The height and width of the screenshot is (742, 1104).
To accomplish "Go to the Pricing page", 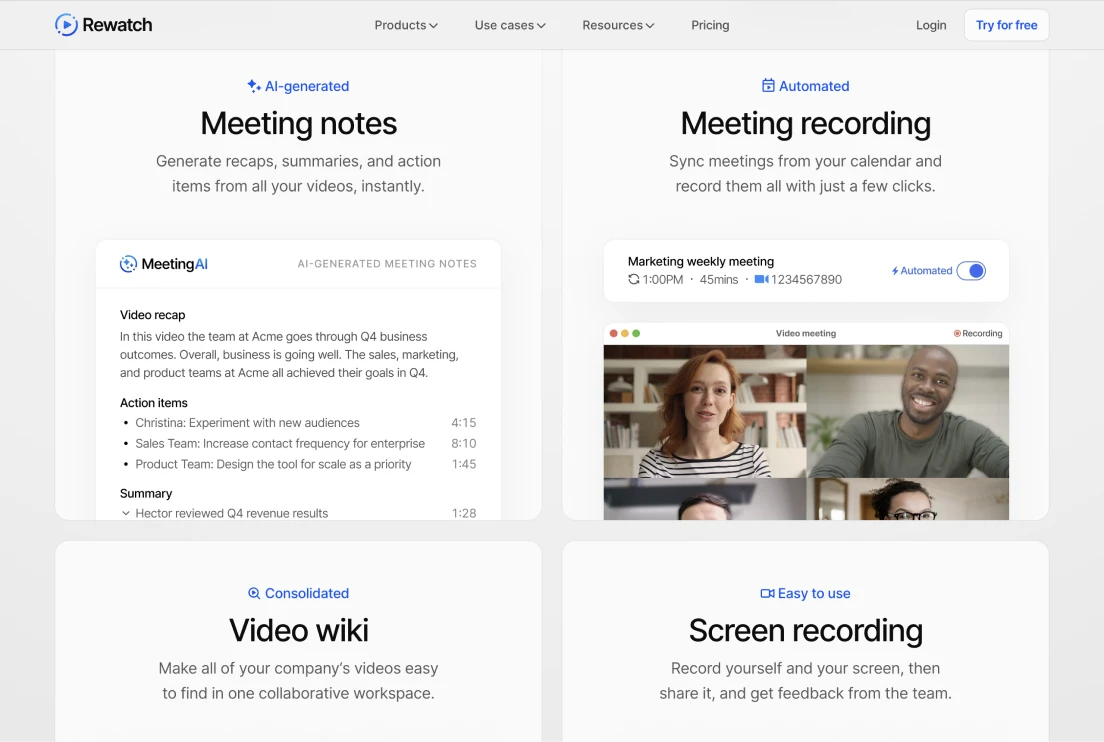I will 710,25.
